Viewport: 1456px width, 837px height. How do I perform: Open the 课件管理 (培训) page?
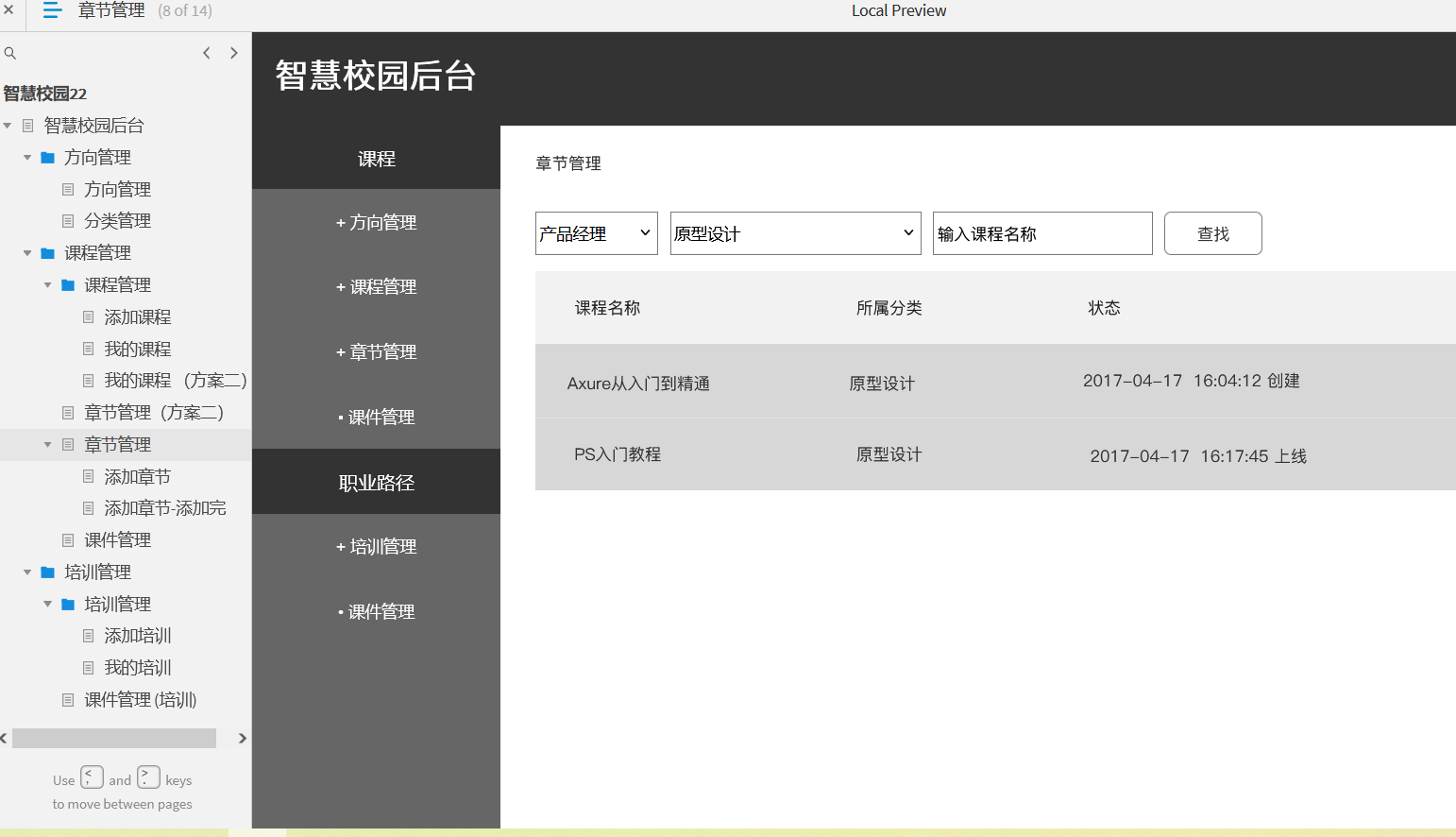pos(141,700)
